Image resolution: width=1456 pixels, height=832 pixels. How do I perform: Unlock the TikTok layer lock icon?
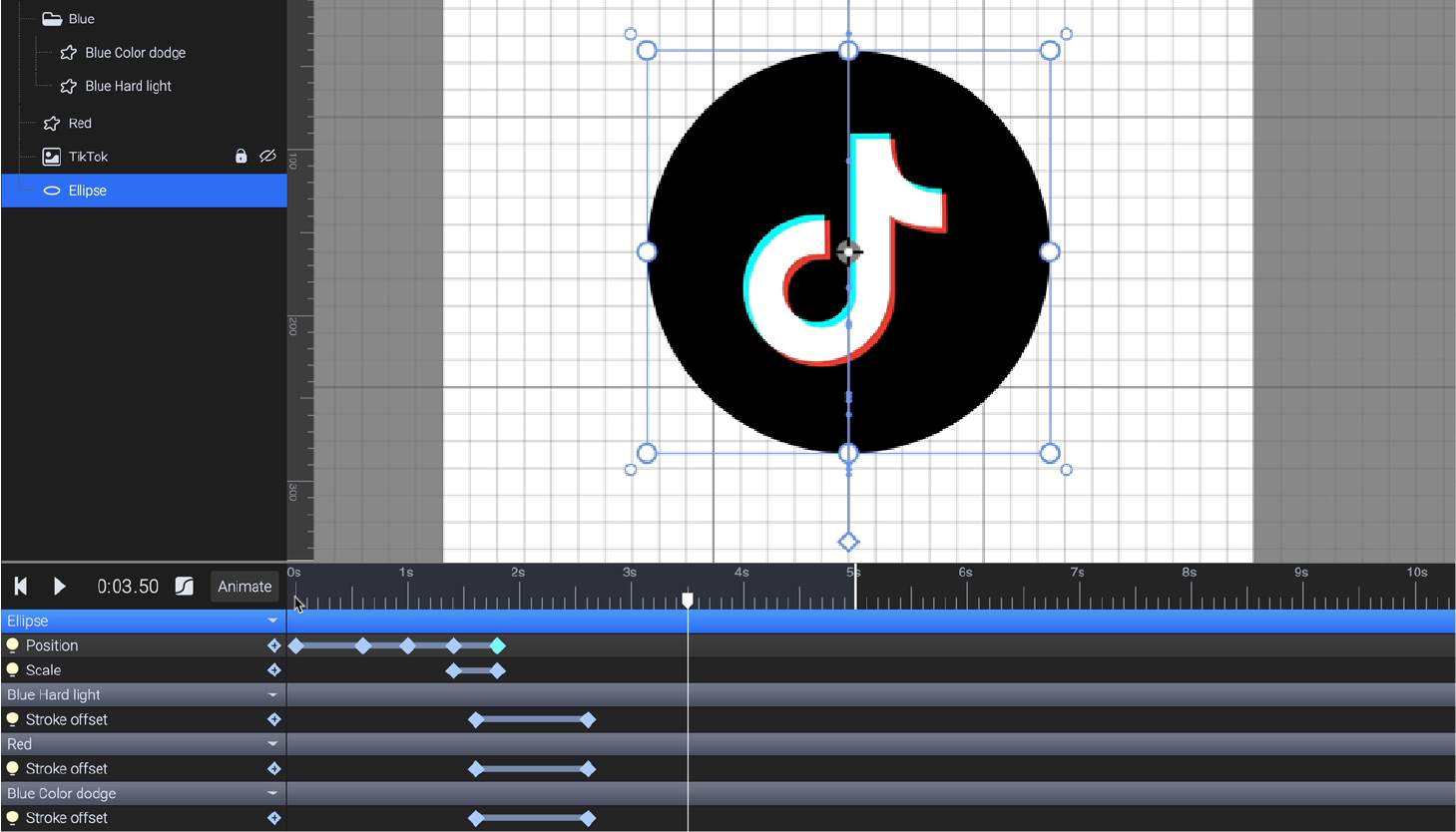[x=241, y=157]
